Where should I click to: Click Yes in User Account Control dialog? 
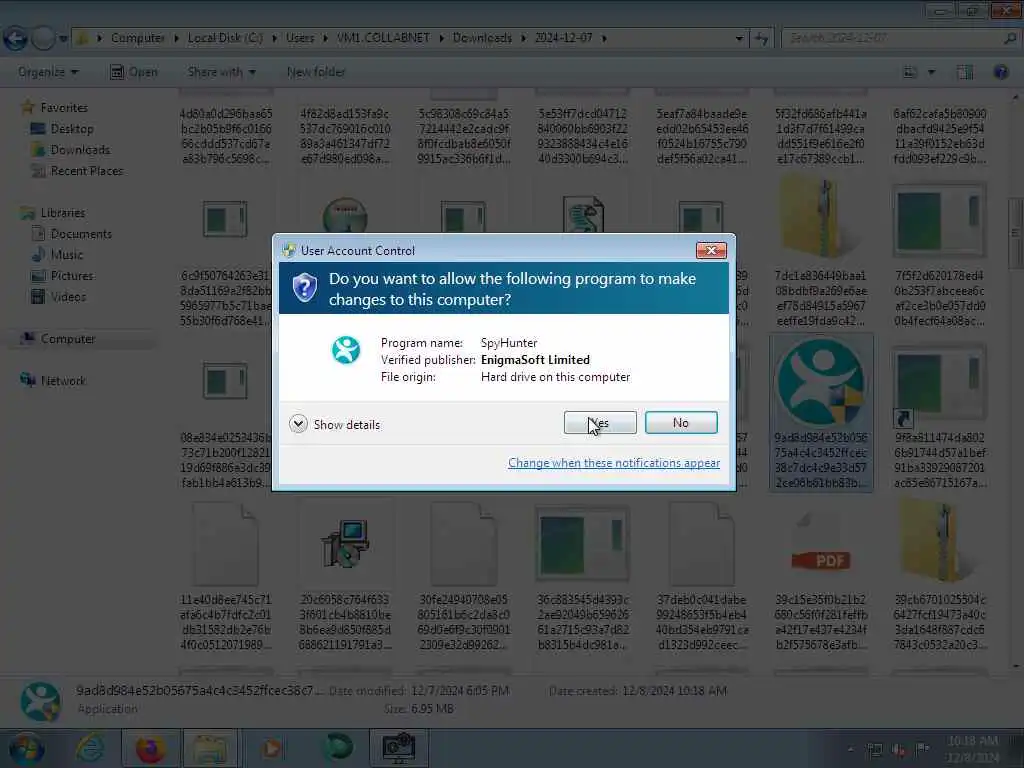click(600, 423)
